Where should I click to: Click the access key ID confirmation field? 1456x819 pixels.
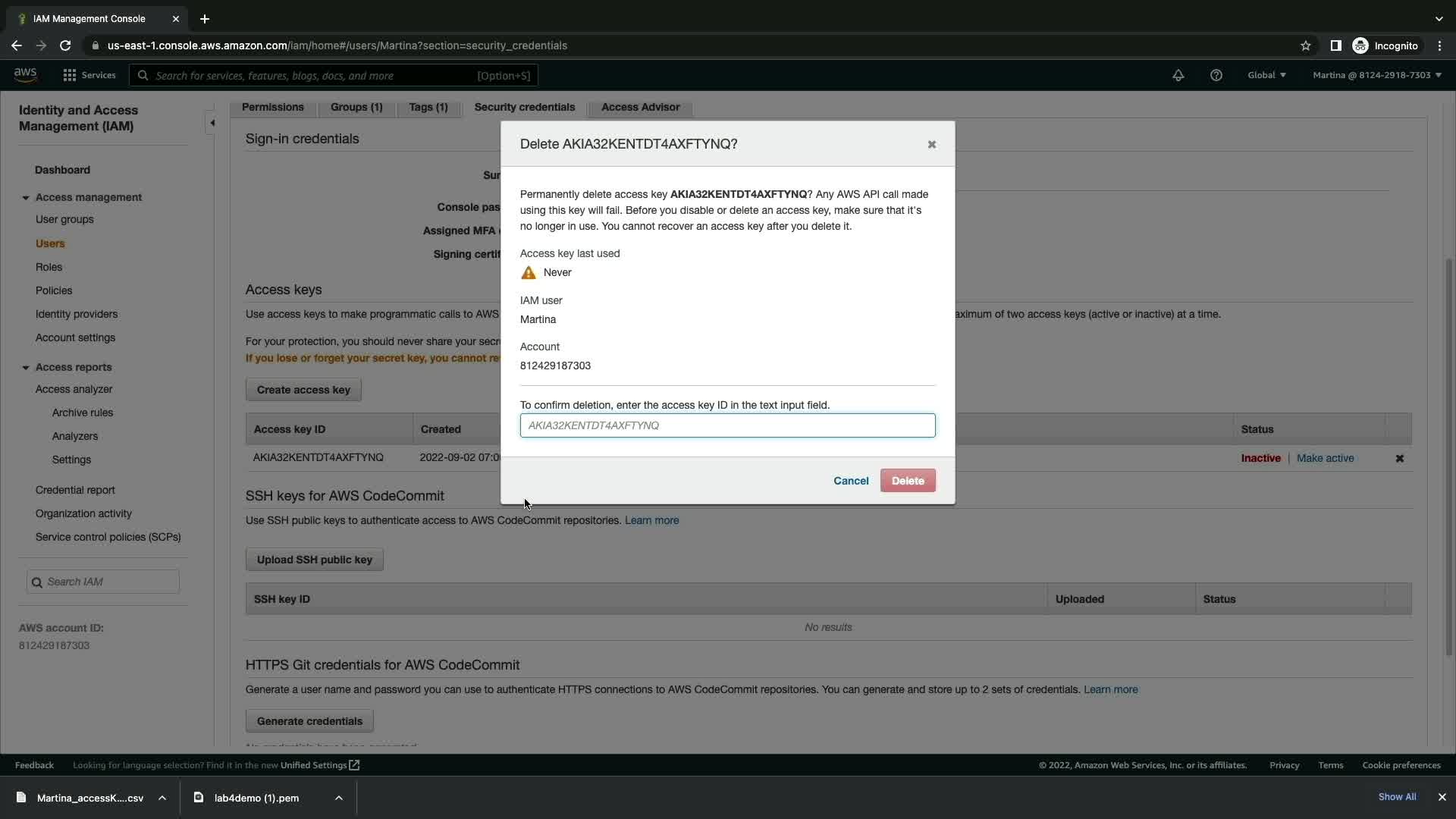coord(726,425)
